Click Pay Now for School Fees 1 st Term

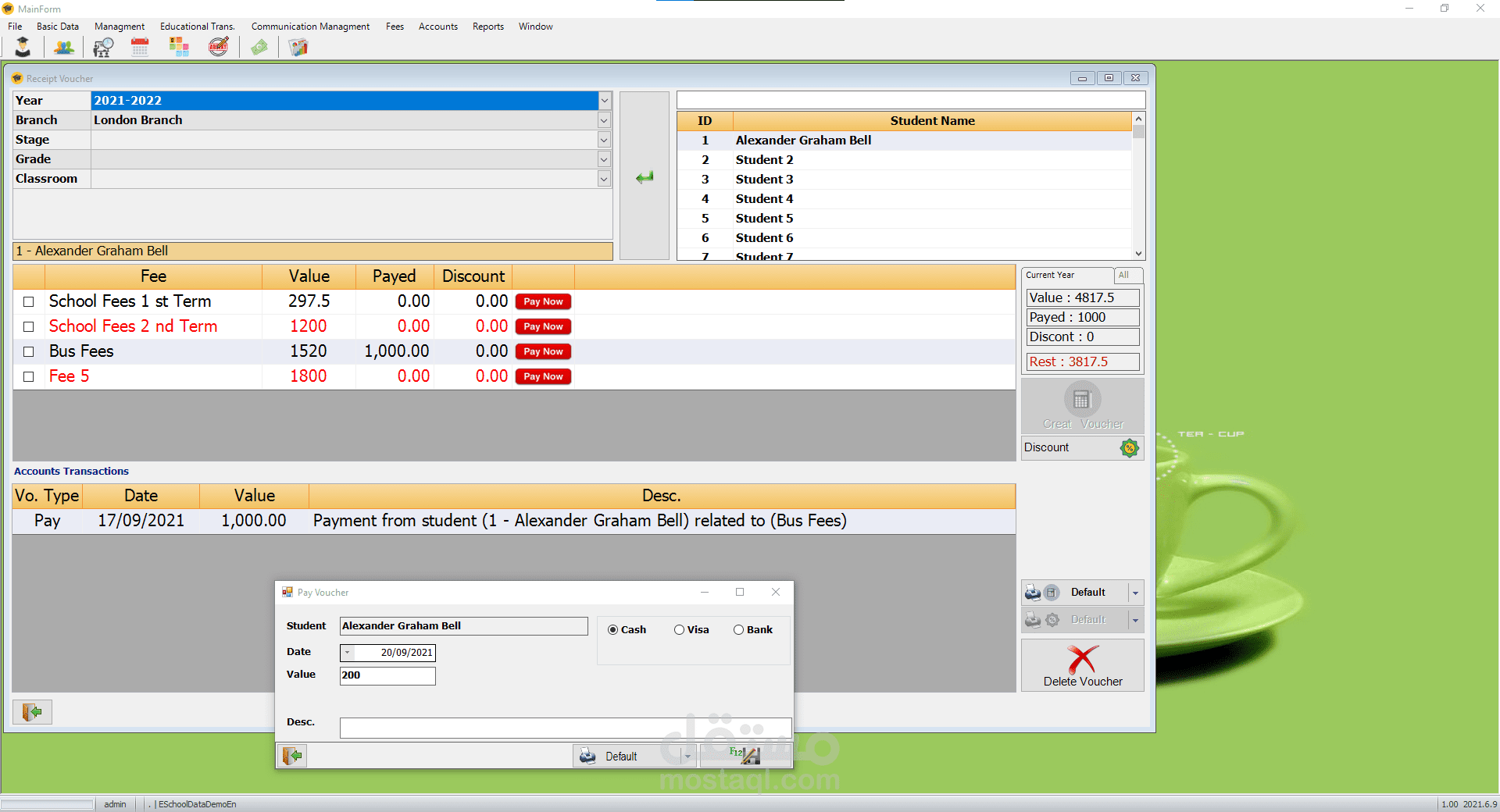[x=543, y=301]
